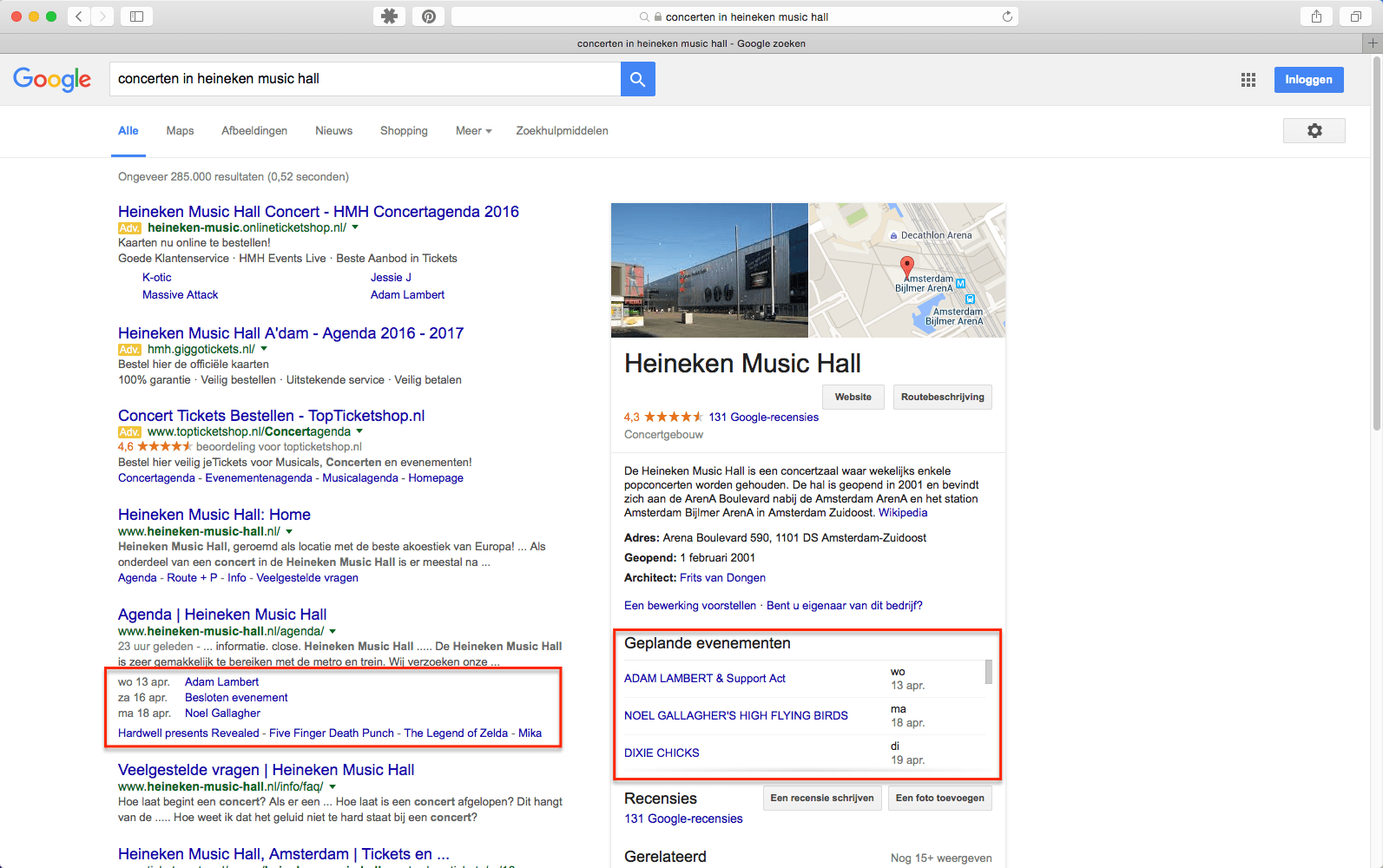Expand arrow beside hmh.giggotickets.nl ad URL
This screenshot has height=868, width=1383.
(264, 349)
